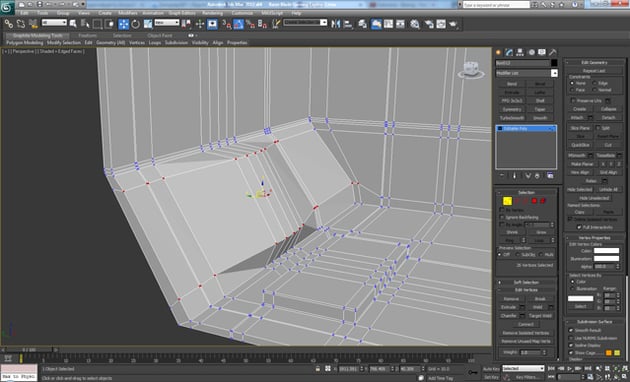Open the Create command panel tab

coord(499,52)
